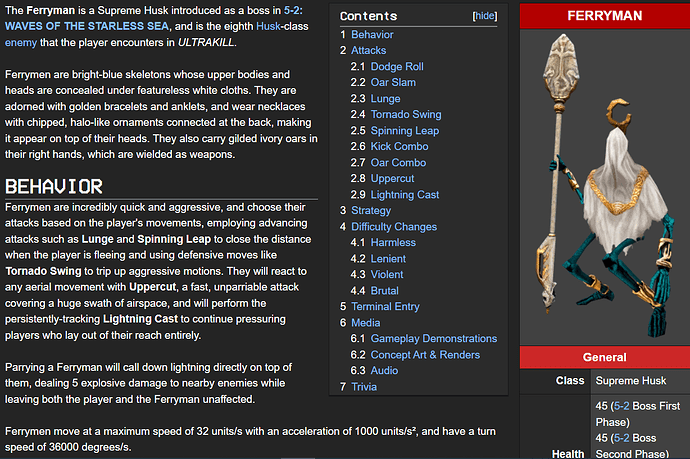Click the FERRYMAN infobox title

point(605,16)
